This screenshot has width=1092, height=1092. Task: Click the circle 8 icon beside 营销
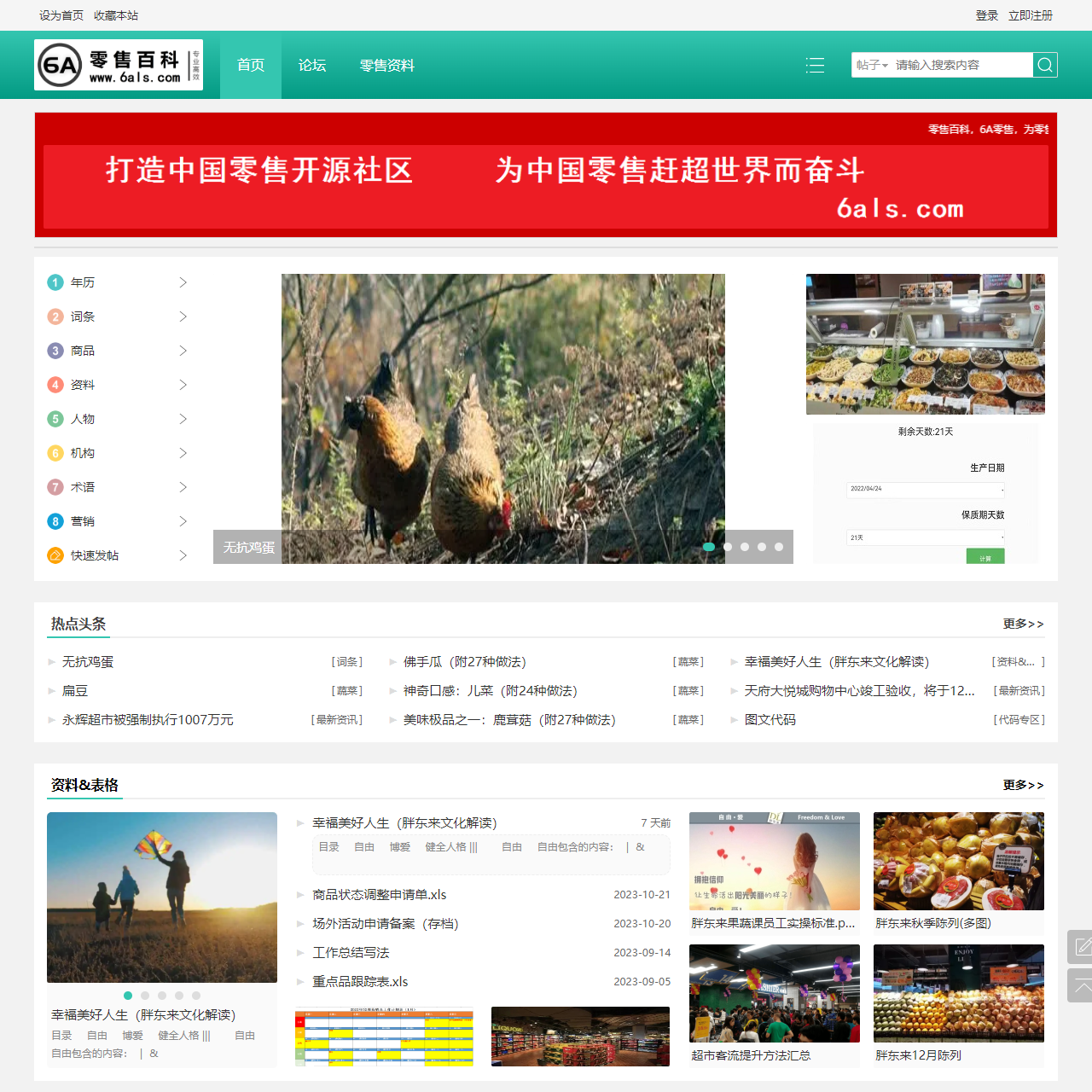coord(55,521)
